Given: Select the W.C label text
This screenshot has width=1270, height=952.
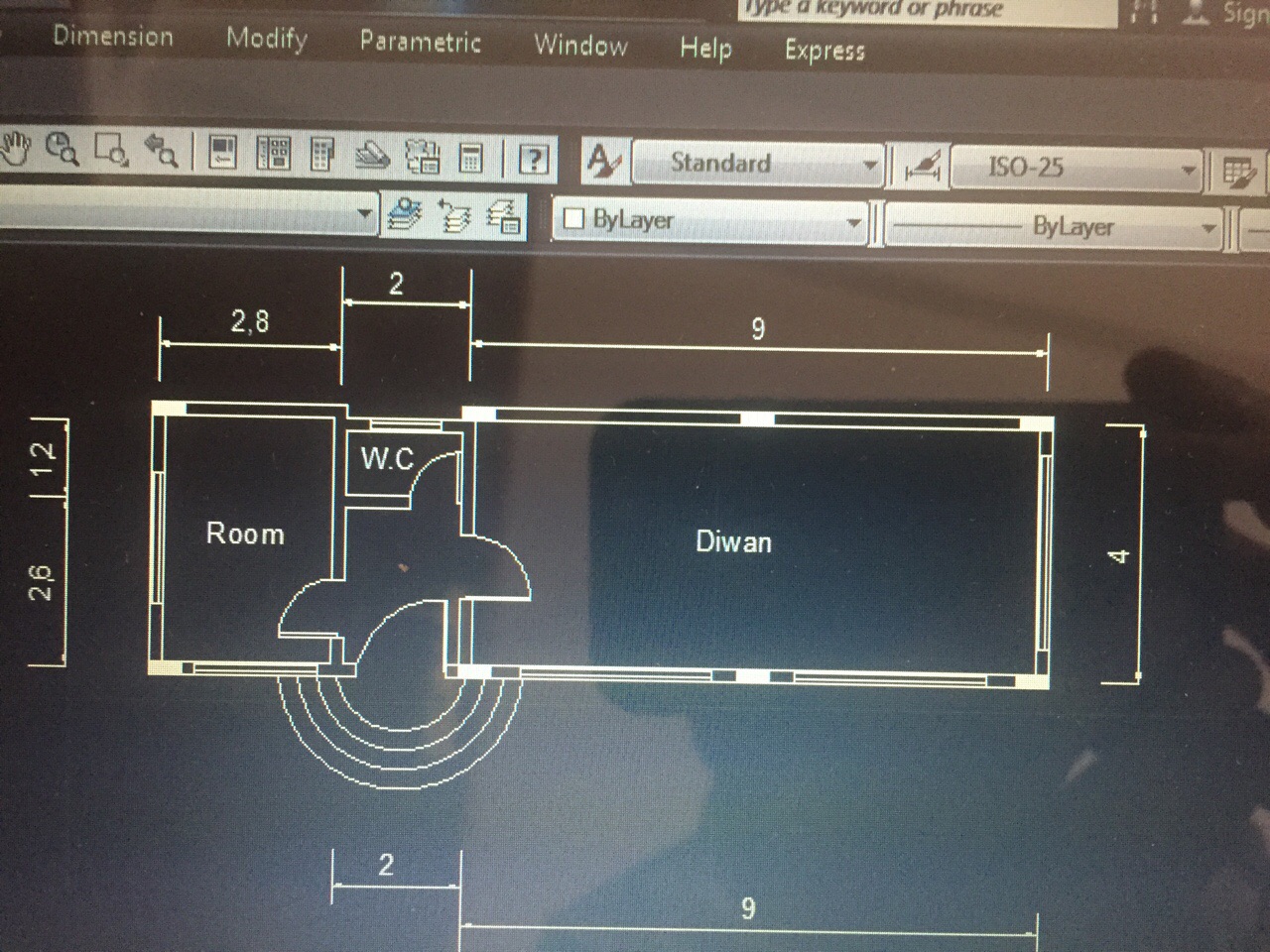Looking at the screenshot, I should pyautogui.click(x=387, y=458).
